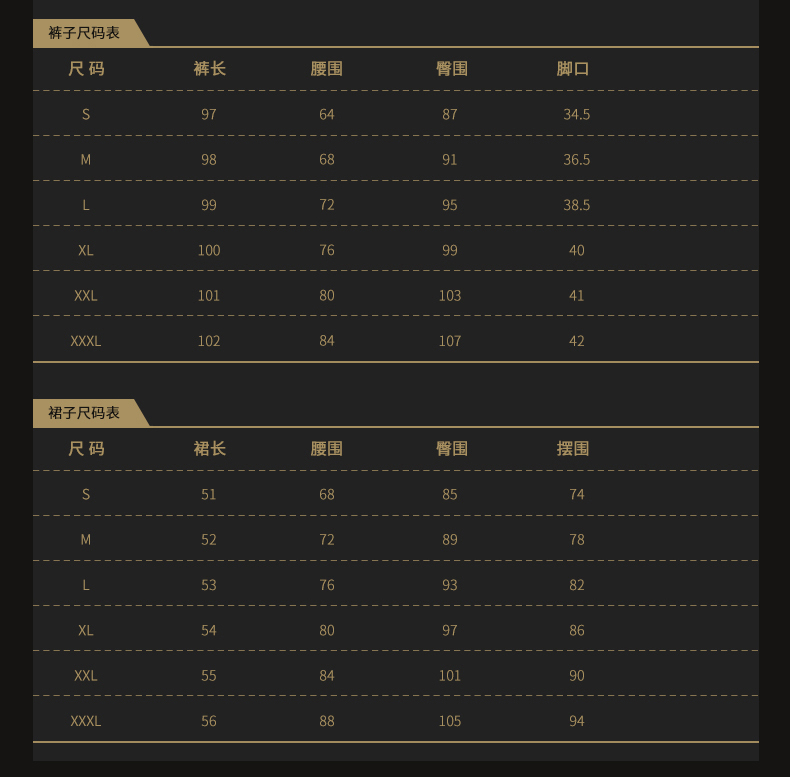The height and width of the screenshot is (777, 790).
Task: Select pants length value 100
Action: coord(209,250)
